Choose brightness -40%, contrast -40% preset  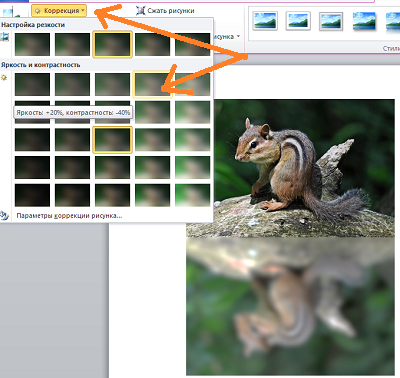click(x=32, y=84)
